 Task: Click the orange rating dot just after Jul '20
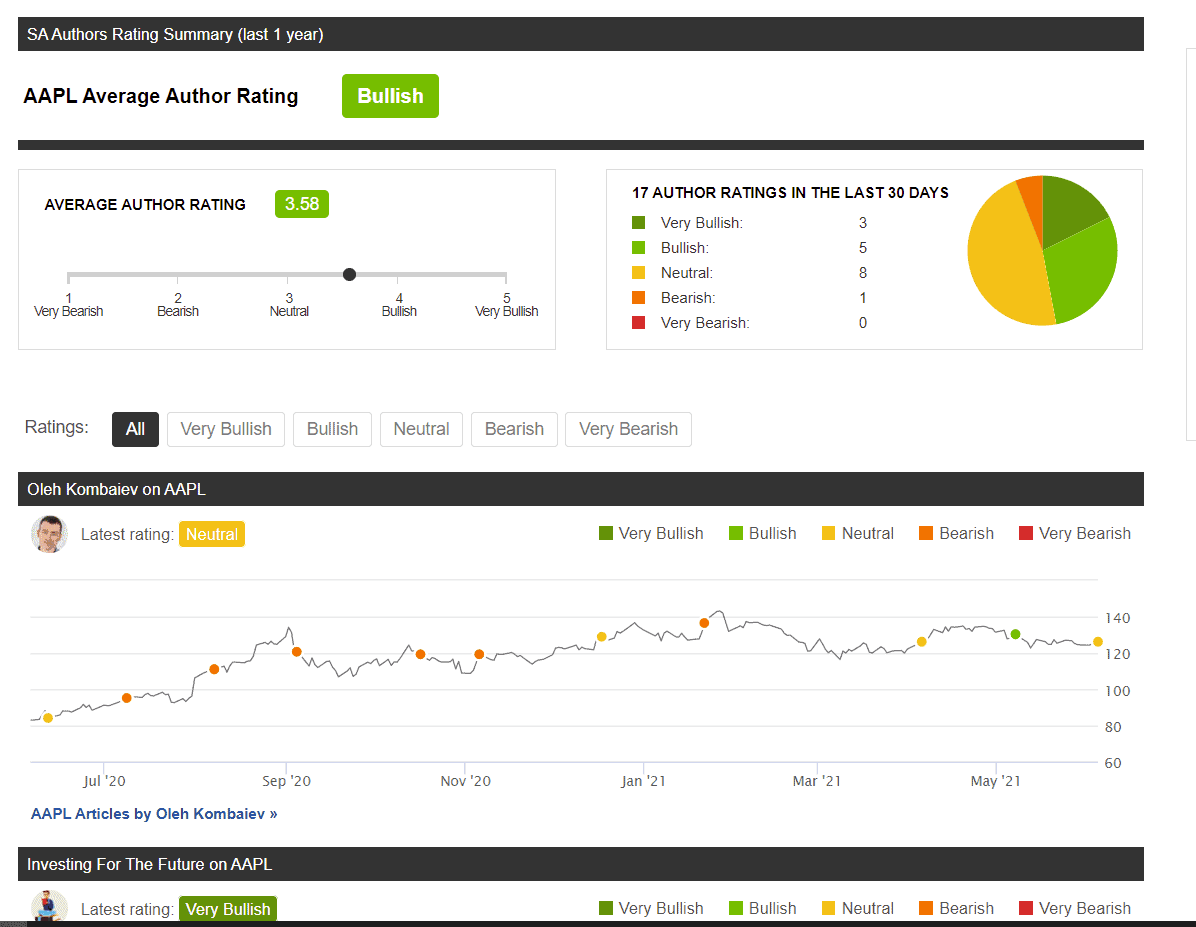coord(127,698)
